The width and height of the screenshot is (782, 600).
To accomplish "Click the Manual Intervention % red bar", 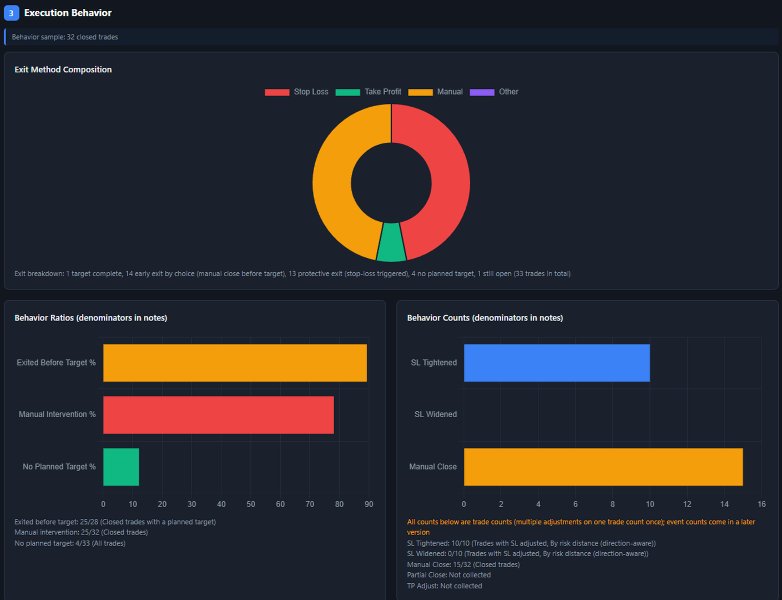I will (x=218, y=415).
